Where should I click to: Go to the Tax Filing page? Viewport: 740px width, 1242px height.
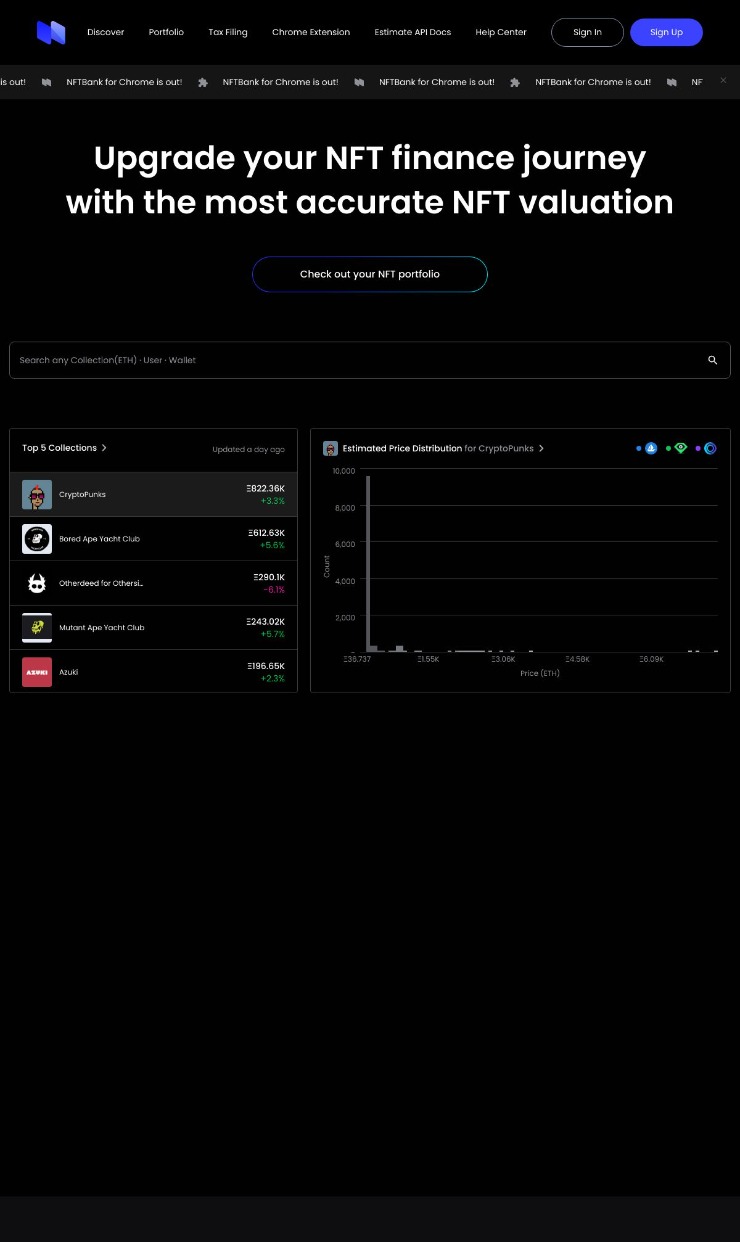pos(228,32)
